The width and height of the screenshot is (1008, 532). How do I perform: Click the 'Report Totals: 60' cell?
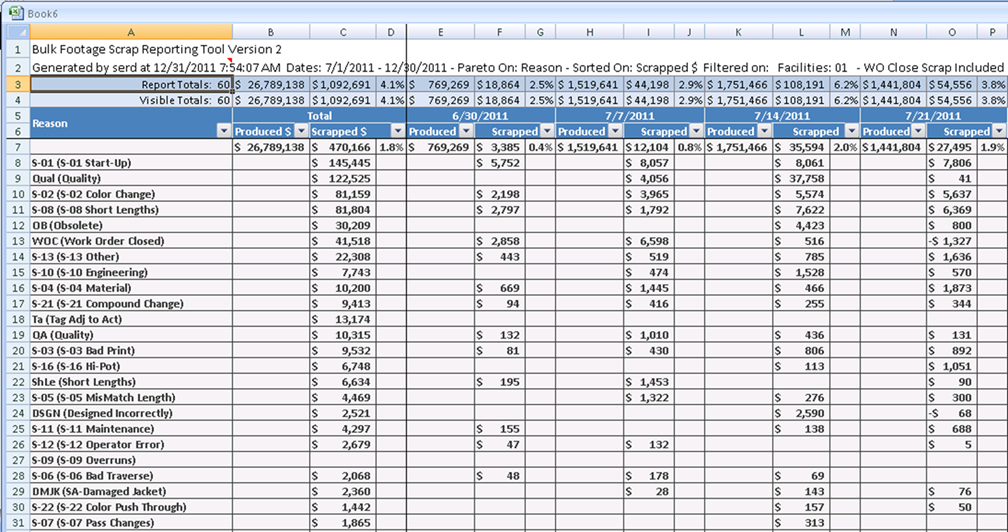131,84
